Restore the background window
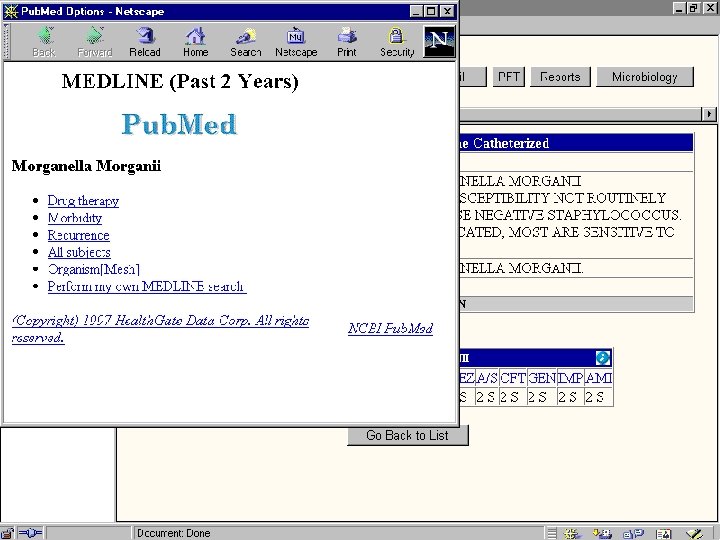The height and width of the screenshot is (540, 720). [x=694, y=8]
